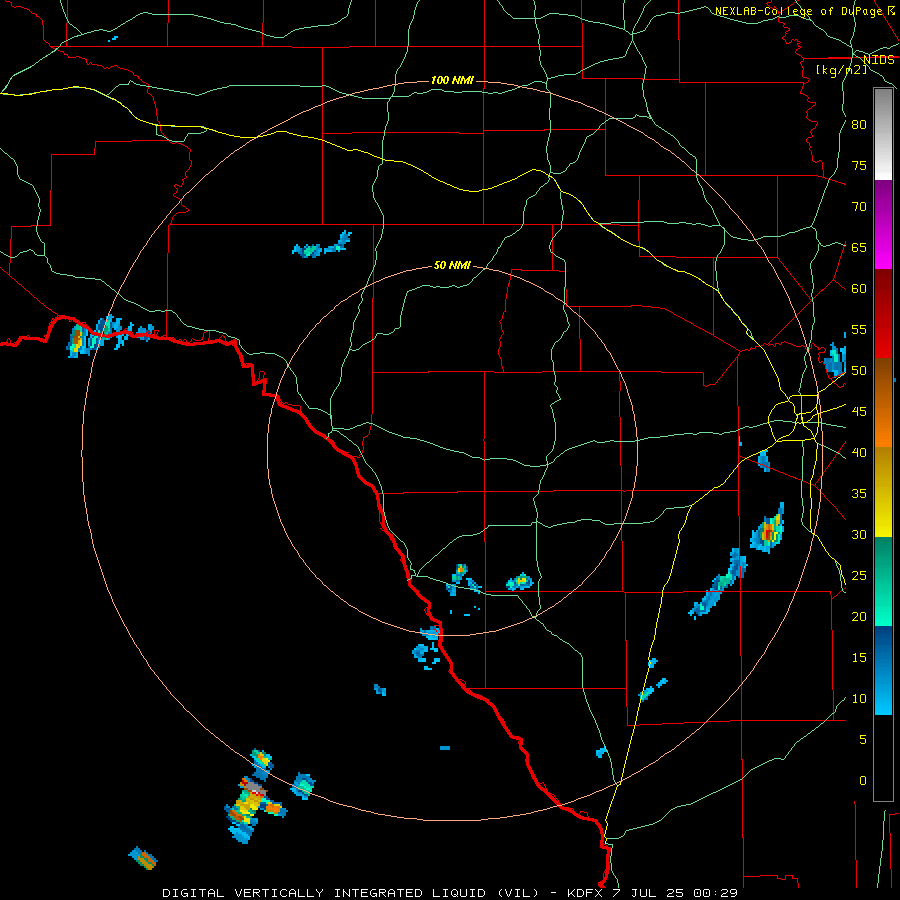Click the 15 value on the VIL scale

point(859,658)
